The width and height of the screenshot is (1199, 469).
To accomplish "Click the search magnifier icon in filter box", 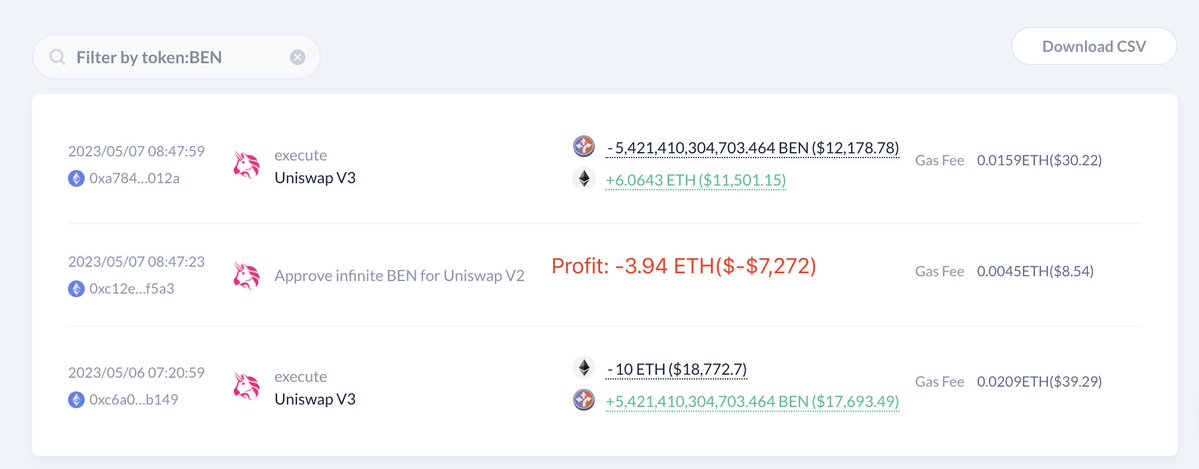I will click(58, 58).
